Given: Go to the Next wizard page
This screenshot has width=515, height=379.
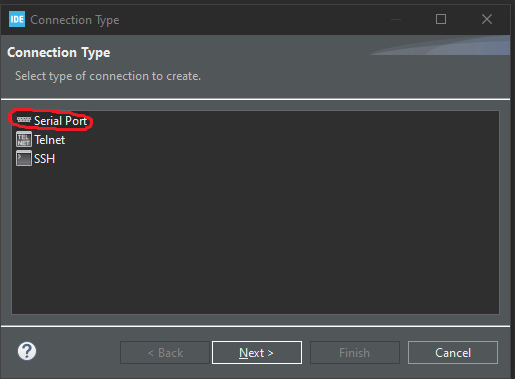Looking at the screenshot, I should (257, 352).
